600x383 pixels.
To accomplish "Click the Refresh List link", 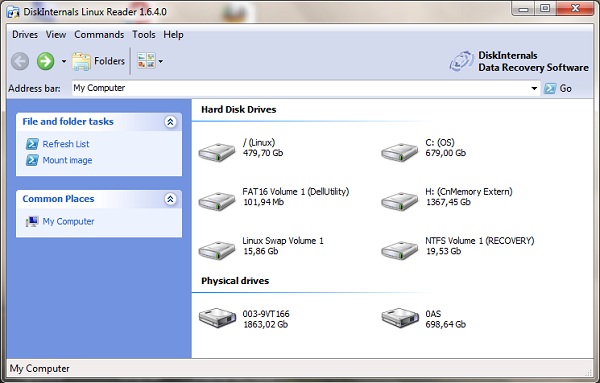I will pyautogui.click(x=66, y=144).
